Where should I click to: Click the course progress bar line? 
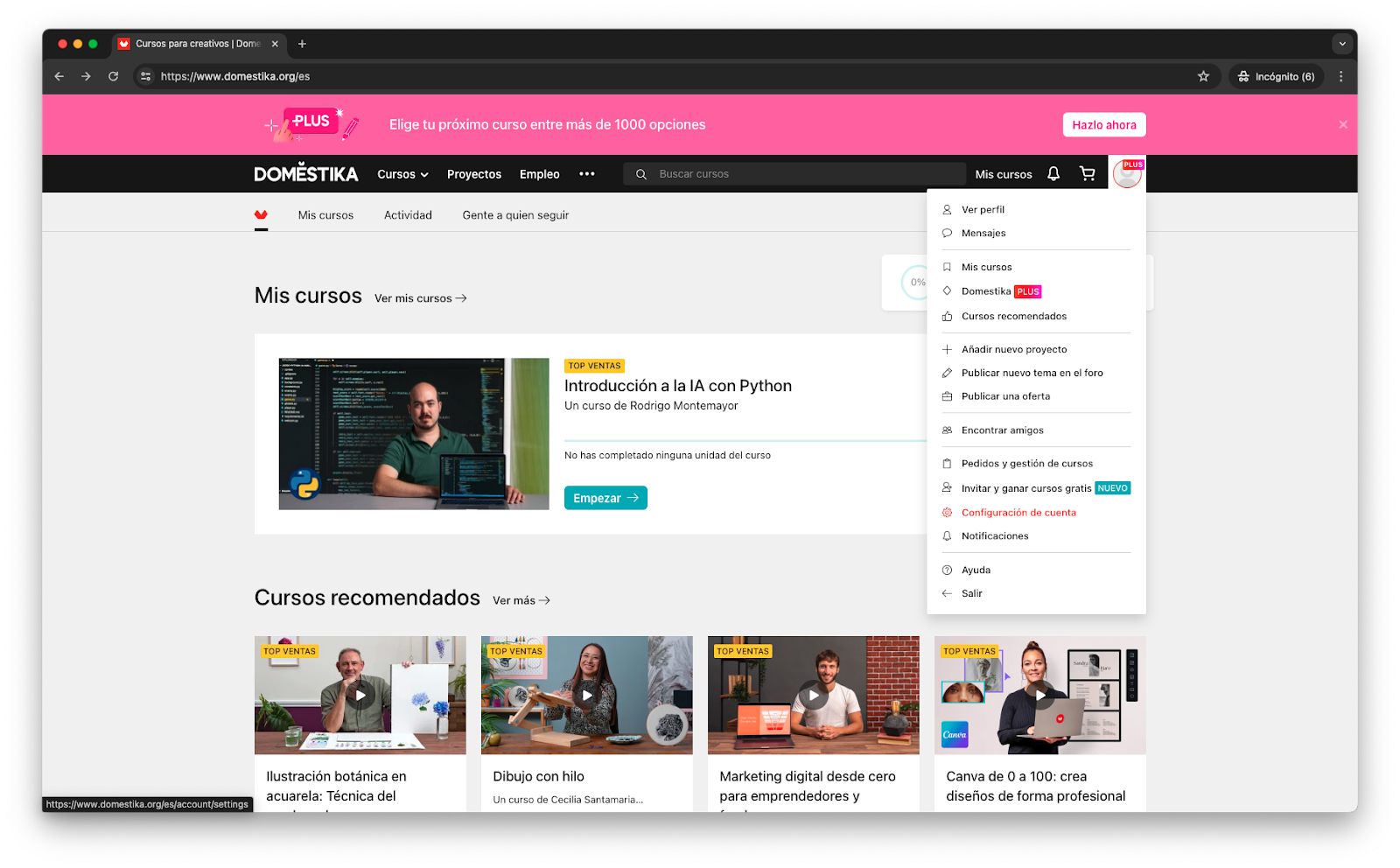point(745,440)
